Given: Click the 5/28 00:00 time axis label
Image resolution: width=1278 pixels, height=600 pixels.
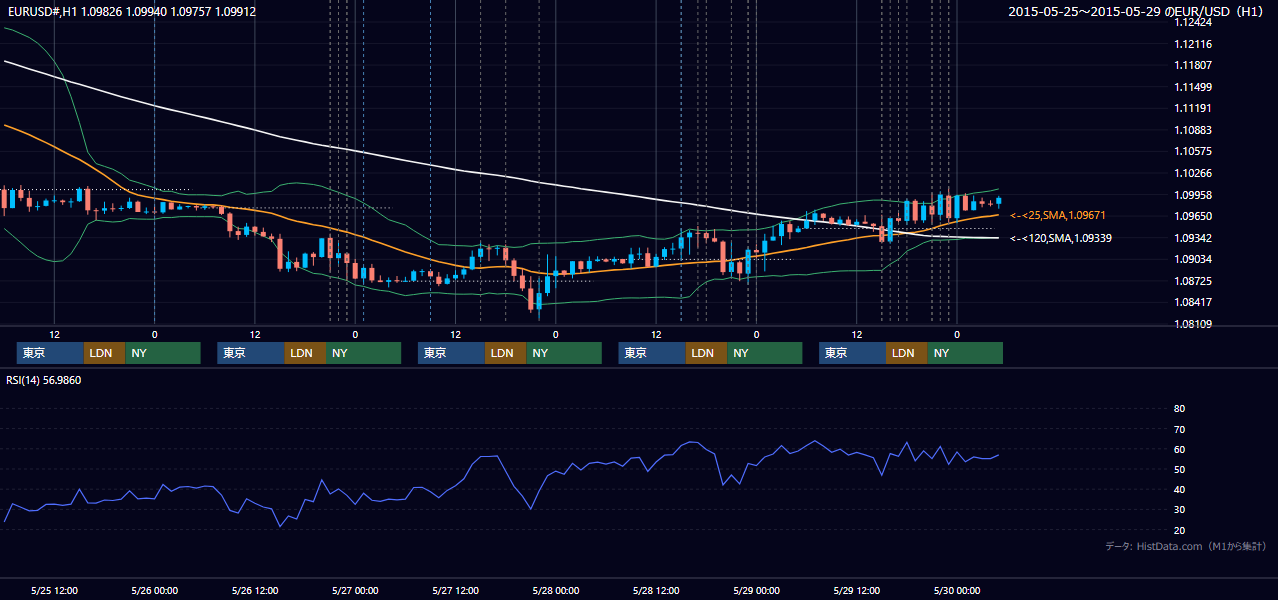Looking at the screenshot, I should (x=555, y=590).
